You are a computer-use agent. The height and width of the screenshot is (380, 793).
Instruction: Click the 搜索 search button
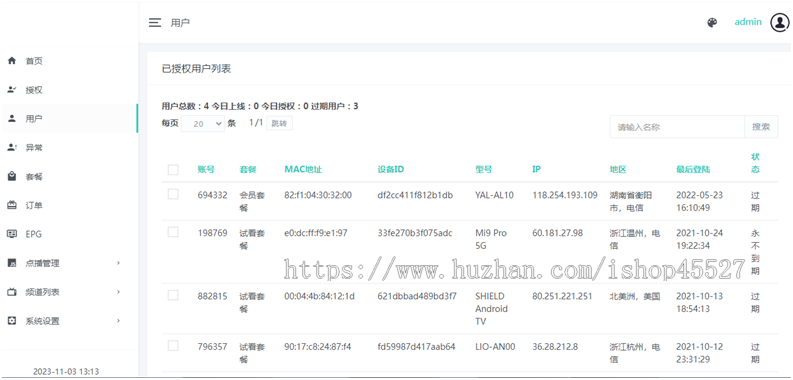click(x=761, y=127)
